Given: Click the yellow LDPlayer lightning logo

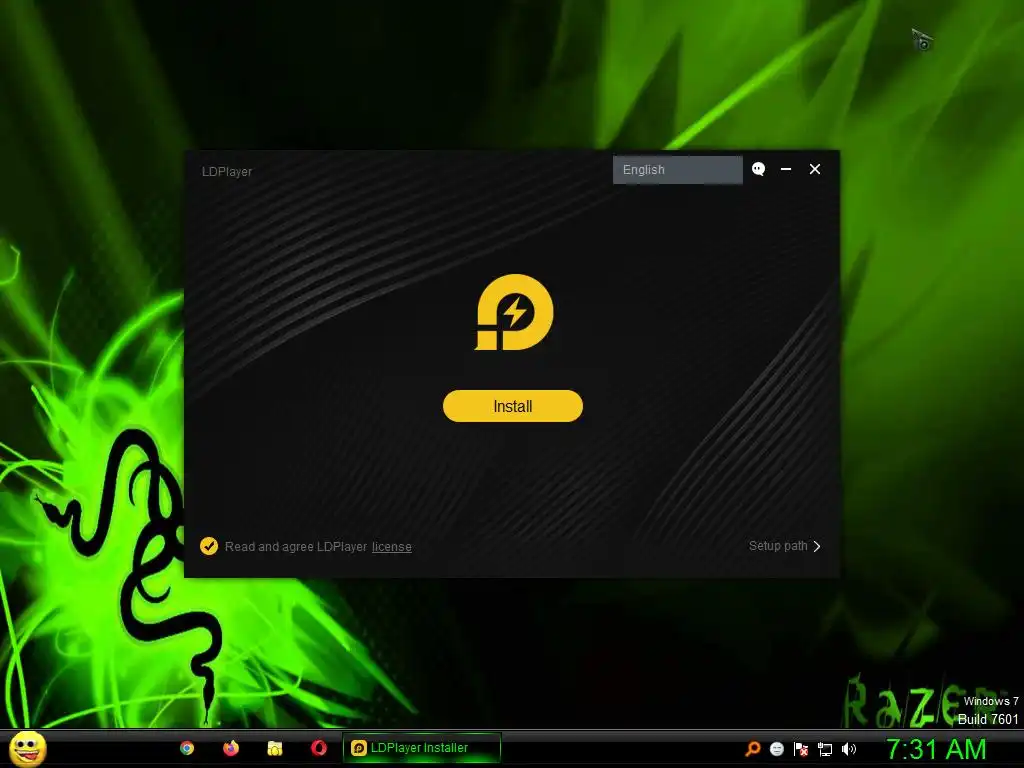Looking at the screenshot, I should (514, 312).
